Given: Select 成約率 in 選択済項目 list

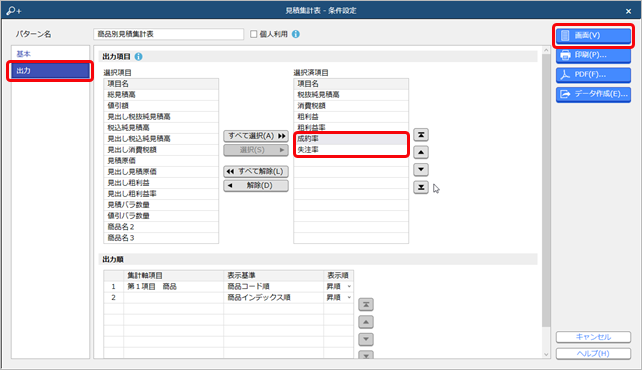Looking at the screenshot, I should coord(351,139).
